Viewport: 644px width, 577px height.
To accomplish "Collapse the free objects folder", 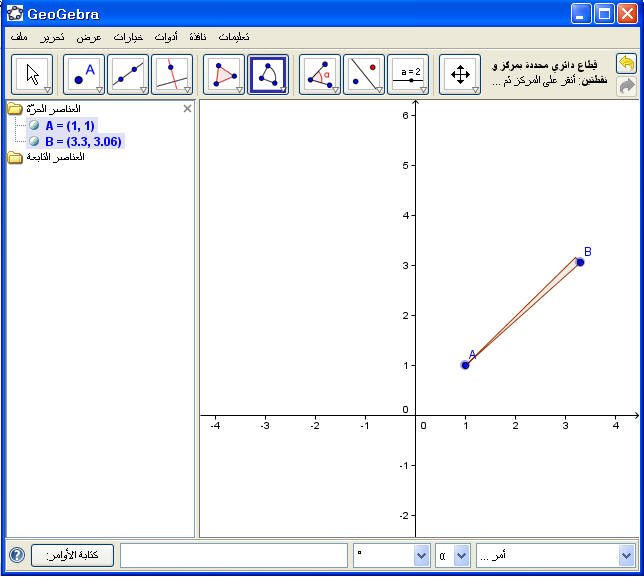I will point(15,109).
